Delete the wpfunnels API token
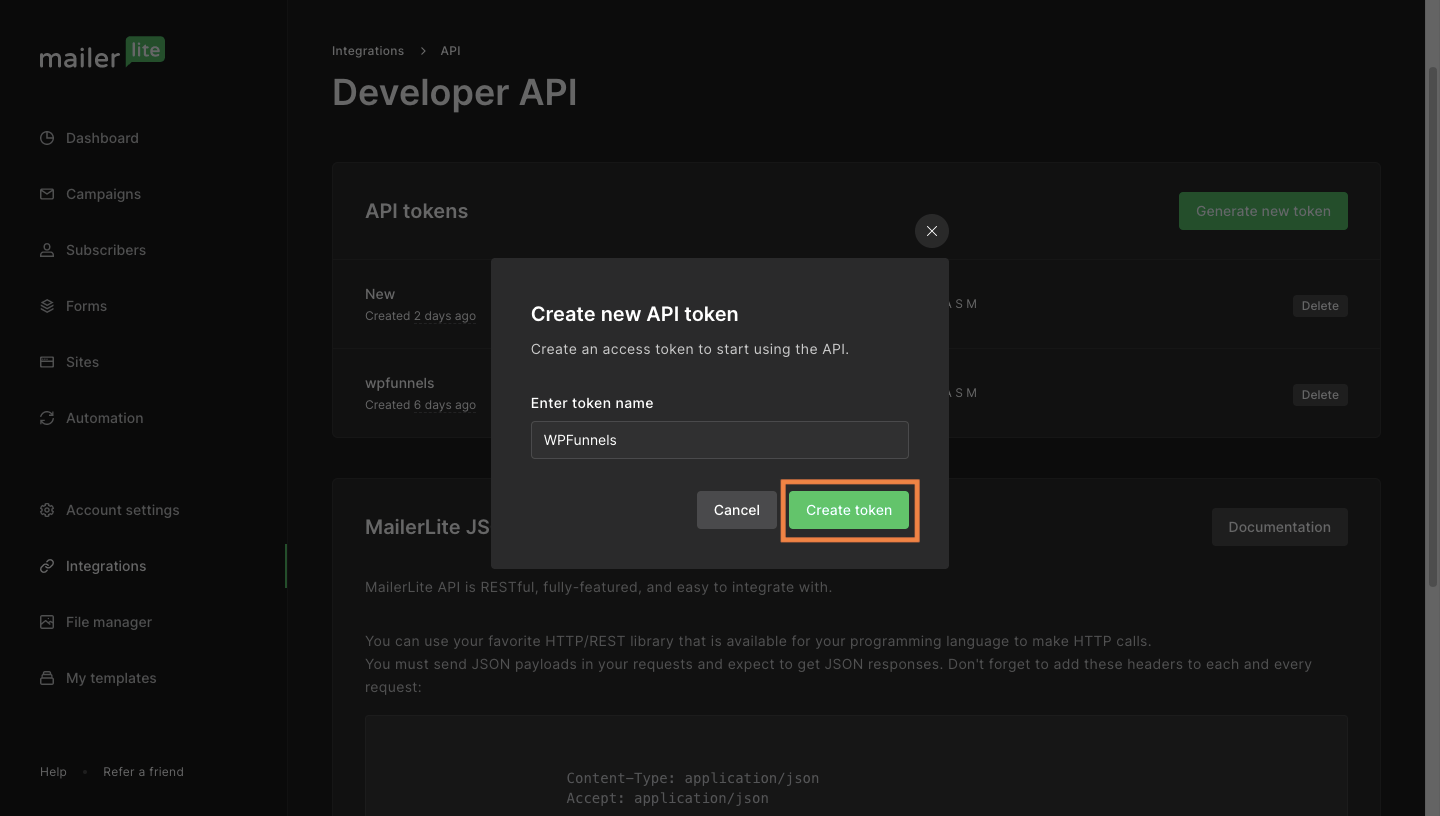This screenshot has height=816, width=1440. click(x=1320, y=395)
